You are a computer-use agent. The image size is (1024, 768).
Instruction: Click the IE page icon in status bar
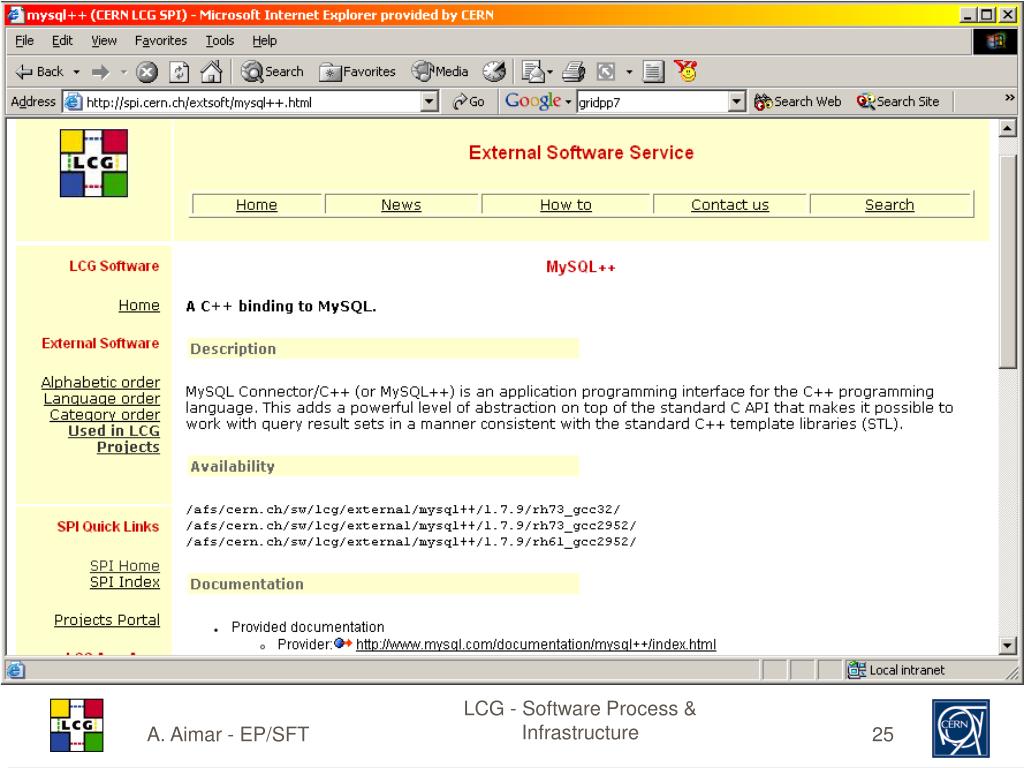point(16,671)
